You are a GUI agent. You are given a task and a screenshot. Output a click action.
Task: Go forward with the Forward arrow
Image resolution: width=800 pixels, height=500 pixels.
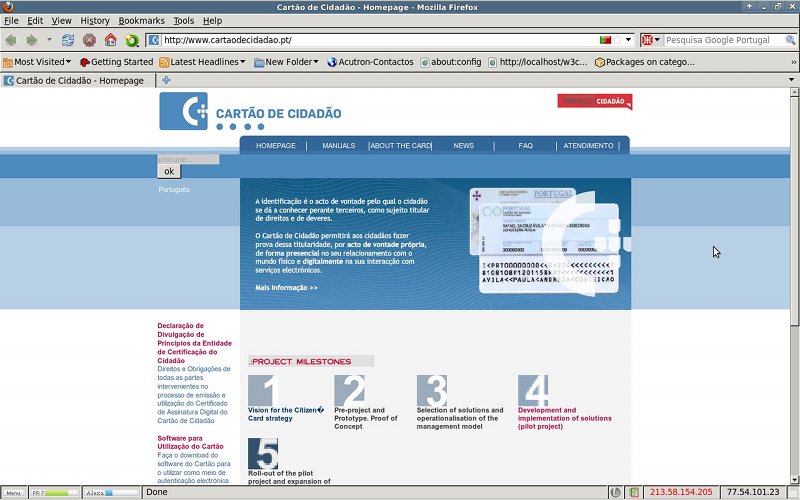[32, 40]
